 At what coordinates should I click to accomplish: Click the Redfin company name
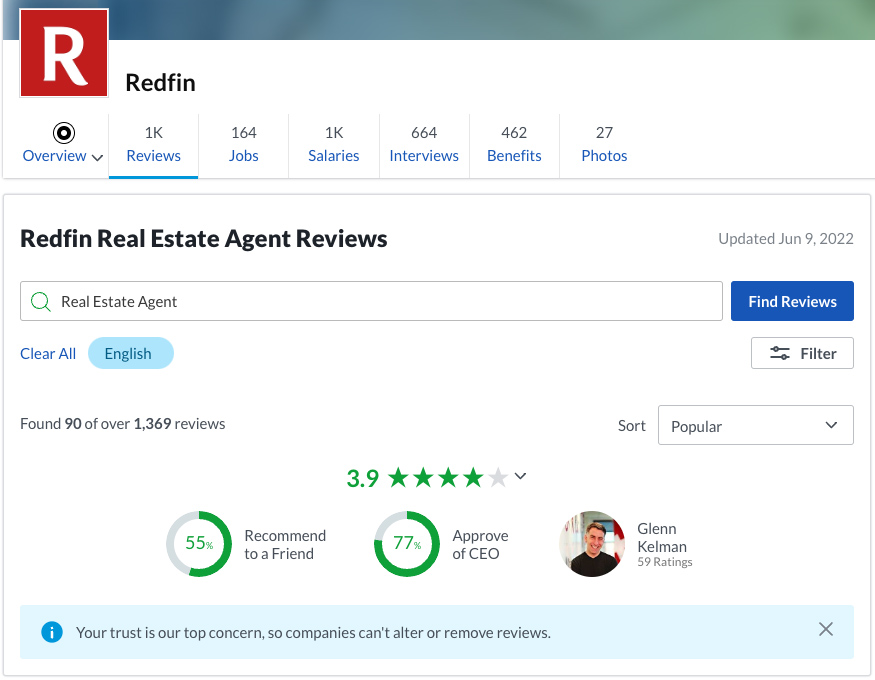click(x=161, y=83)
